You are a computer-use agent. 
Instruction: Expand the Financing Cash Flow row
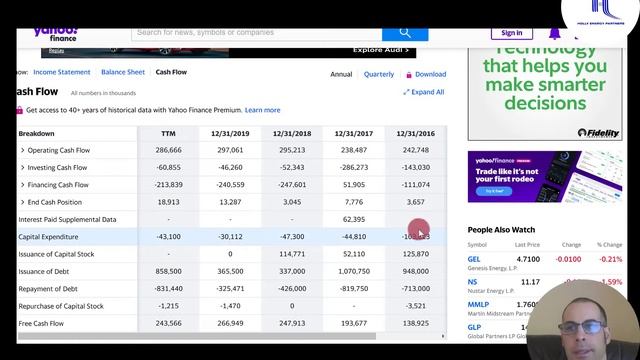tap(22, 185)
